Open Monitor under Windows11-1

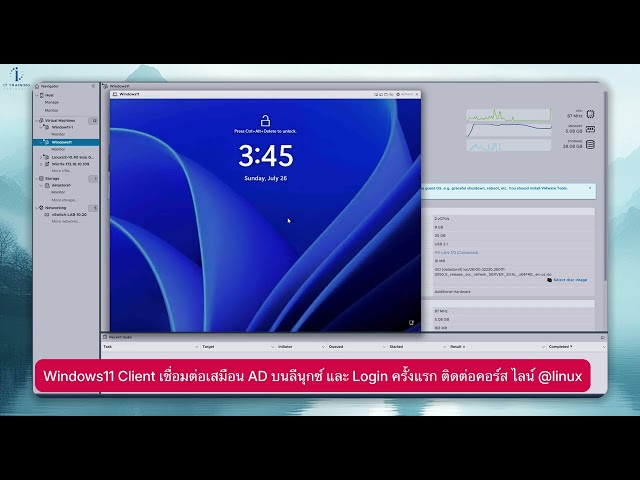click(58, 134)
